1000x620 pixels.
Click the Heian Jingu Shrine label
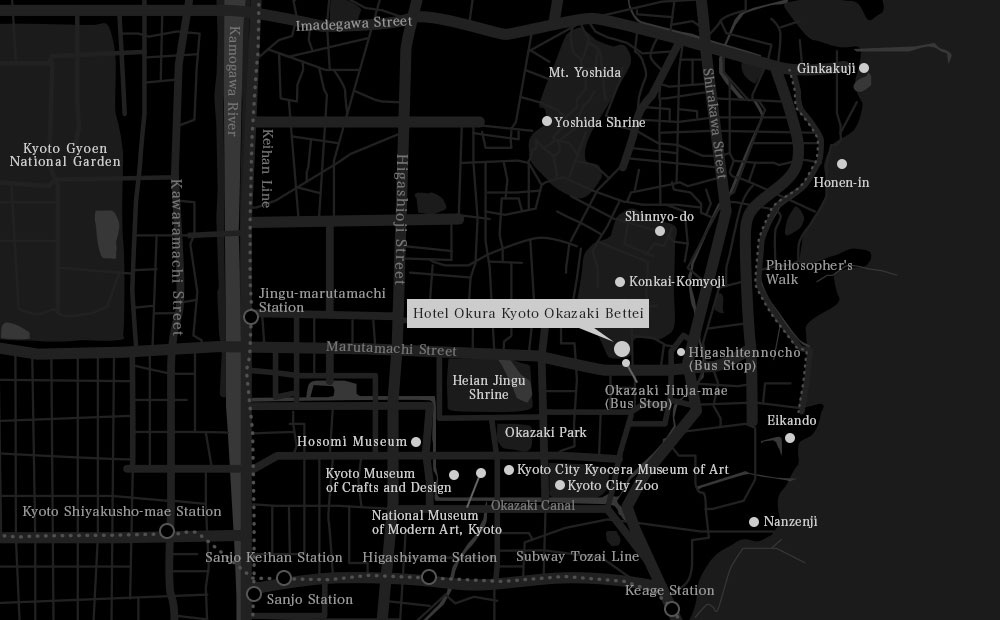(x=489, y=387)
